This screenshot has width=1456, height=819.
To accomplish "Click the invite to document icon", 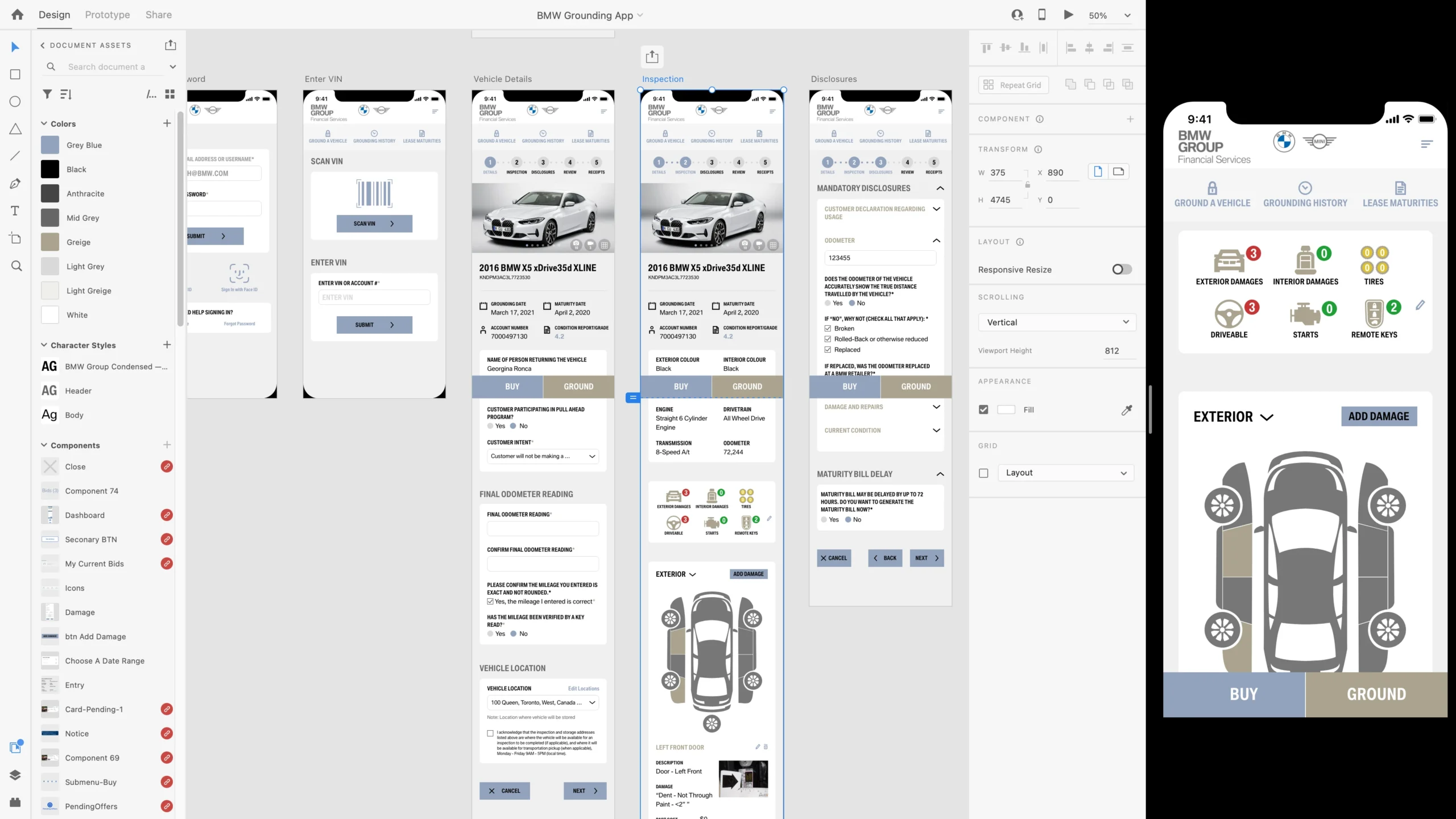I will pos(1017,15).
